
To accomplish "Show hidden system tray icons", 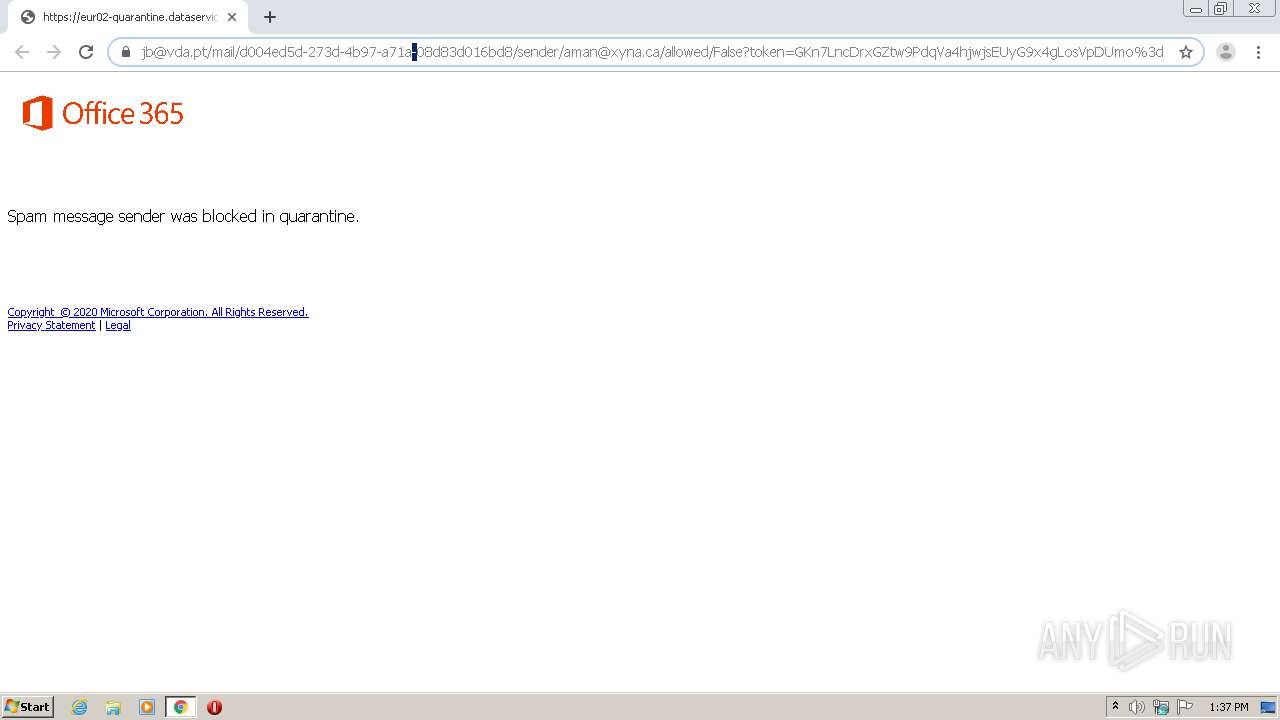I will point(1115,707).
